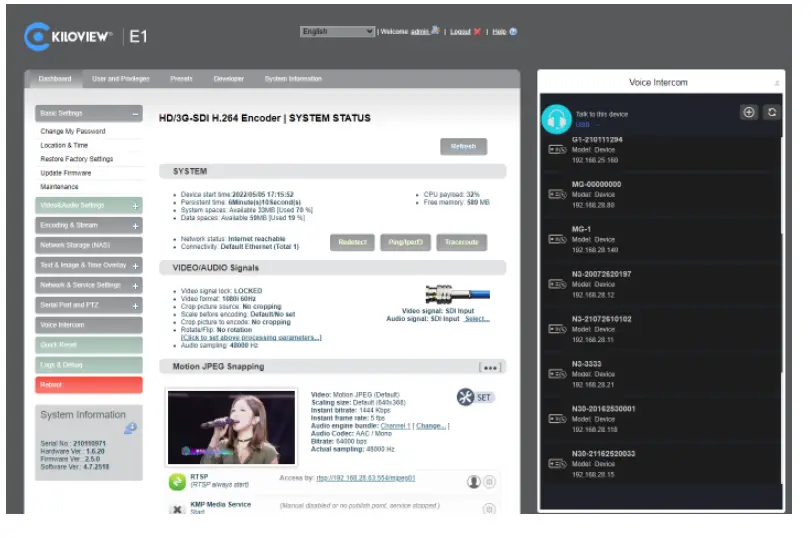Select Maintenance menu item
Image resolution: width=811 pixels, height=538 pixels.
pos(59,187)
